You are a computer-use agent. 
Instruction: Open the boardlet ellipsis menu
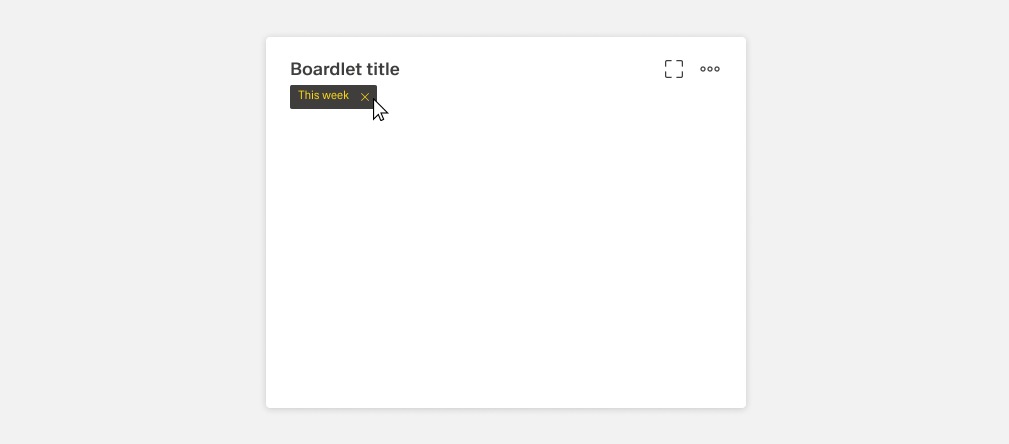710,69
